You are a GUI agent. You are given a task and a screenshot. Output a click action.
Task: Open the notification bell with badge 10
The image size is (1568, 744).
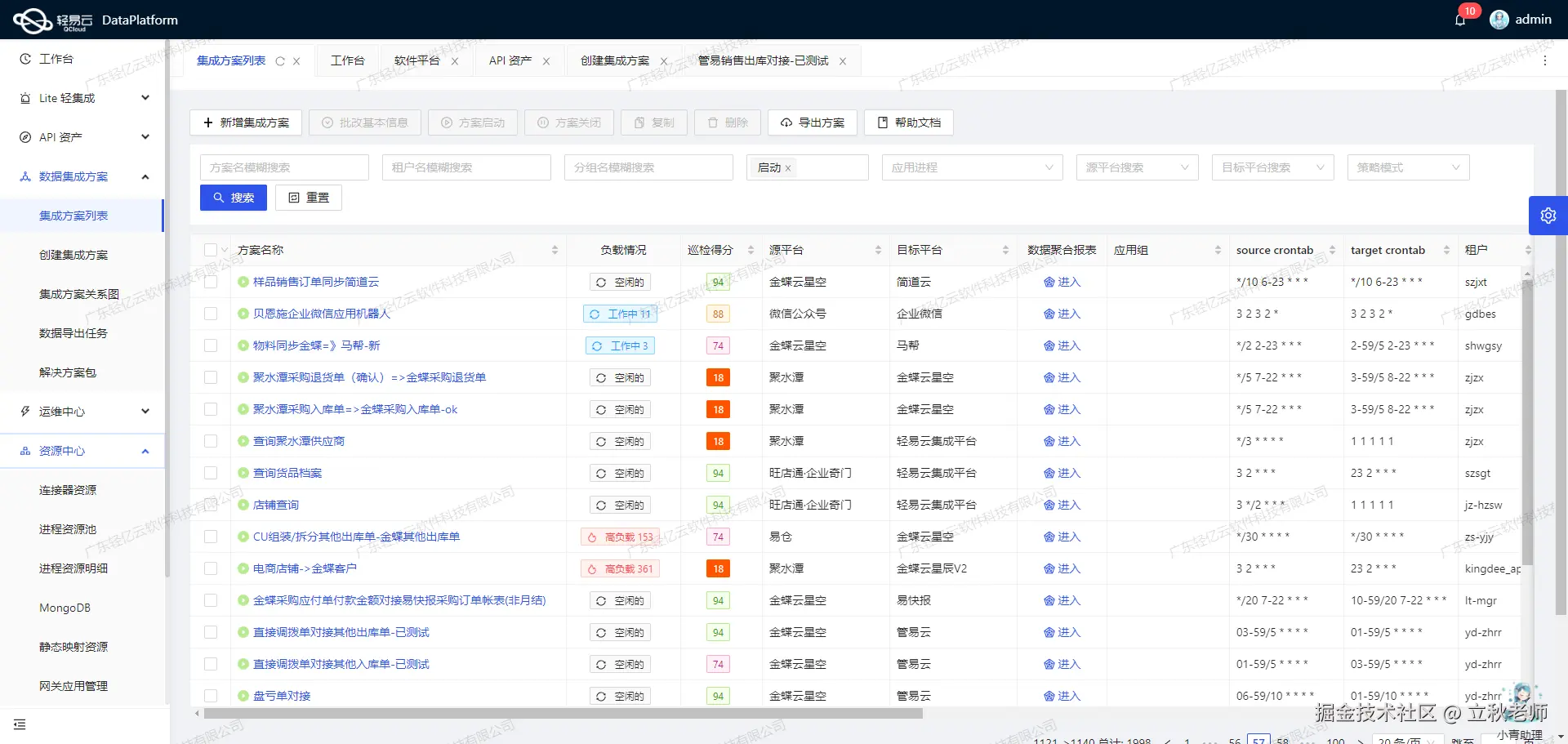[x=1461, y=19]
